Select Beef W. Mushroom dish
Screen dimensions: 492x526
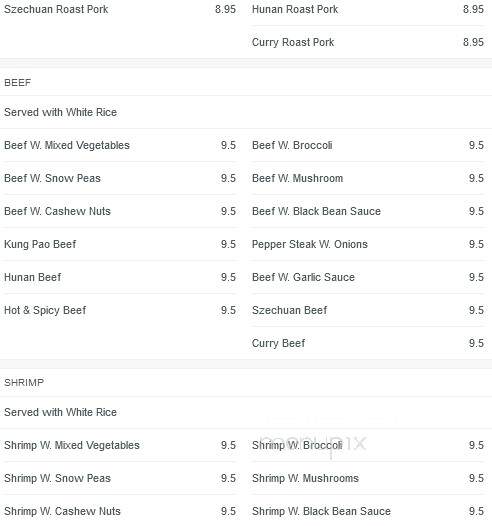(297, 178)
